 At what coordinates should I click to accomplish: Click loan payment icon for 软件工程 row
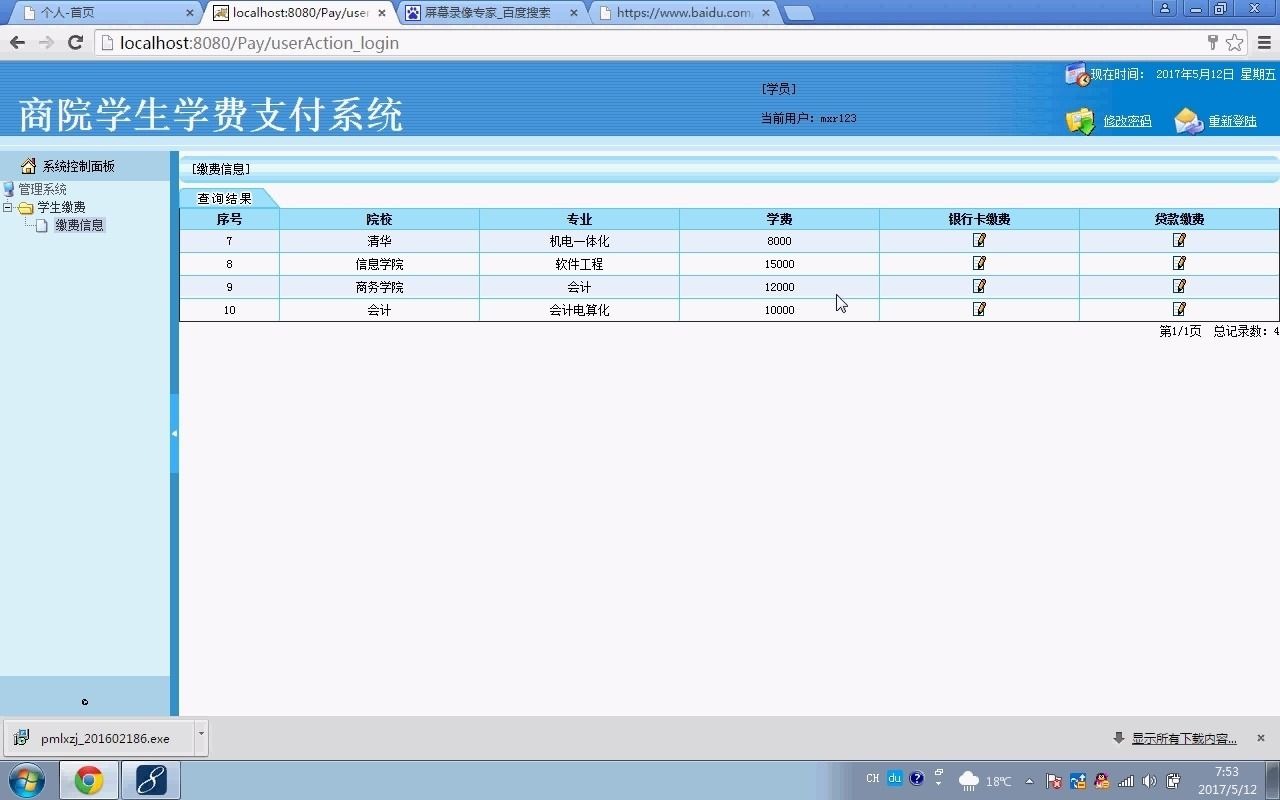[1179, 263]
